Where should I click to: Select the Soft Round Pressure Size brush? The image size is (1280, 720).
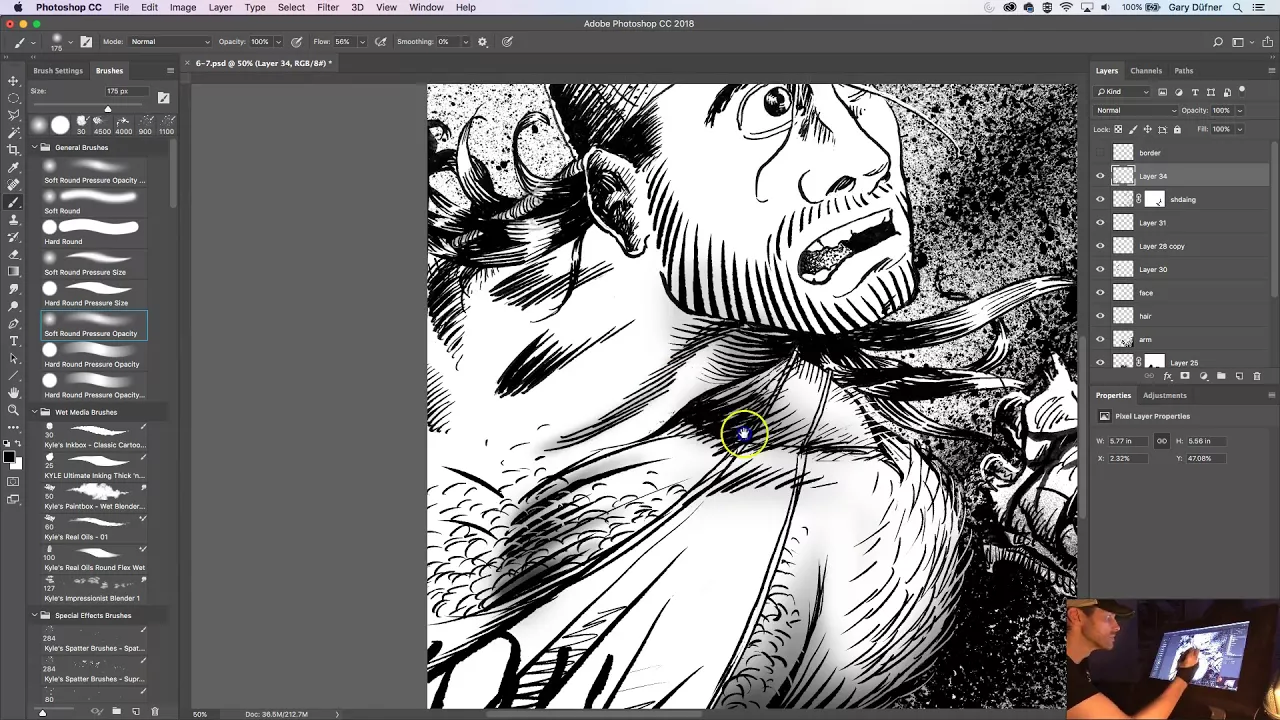tap(94, 263)
